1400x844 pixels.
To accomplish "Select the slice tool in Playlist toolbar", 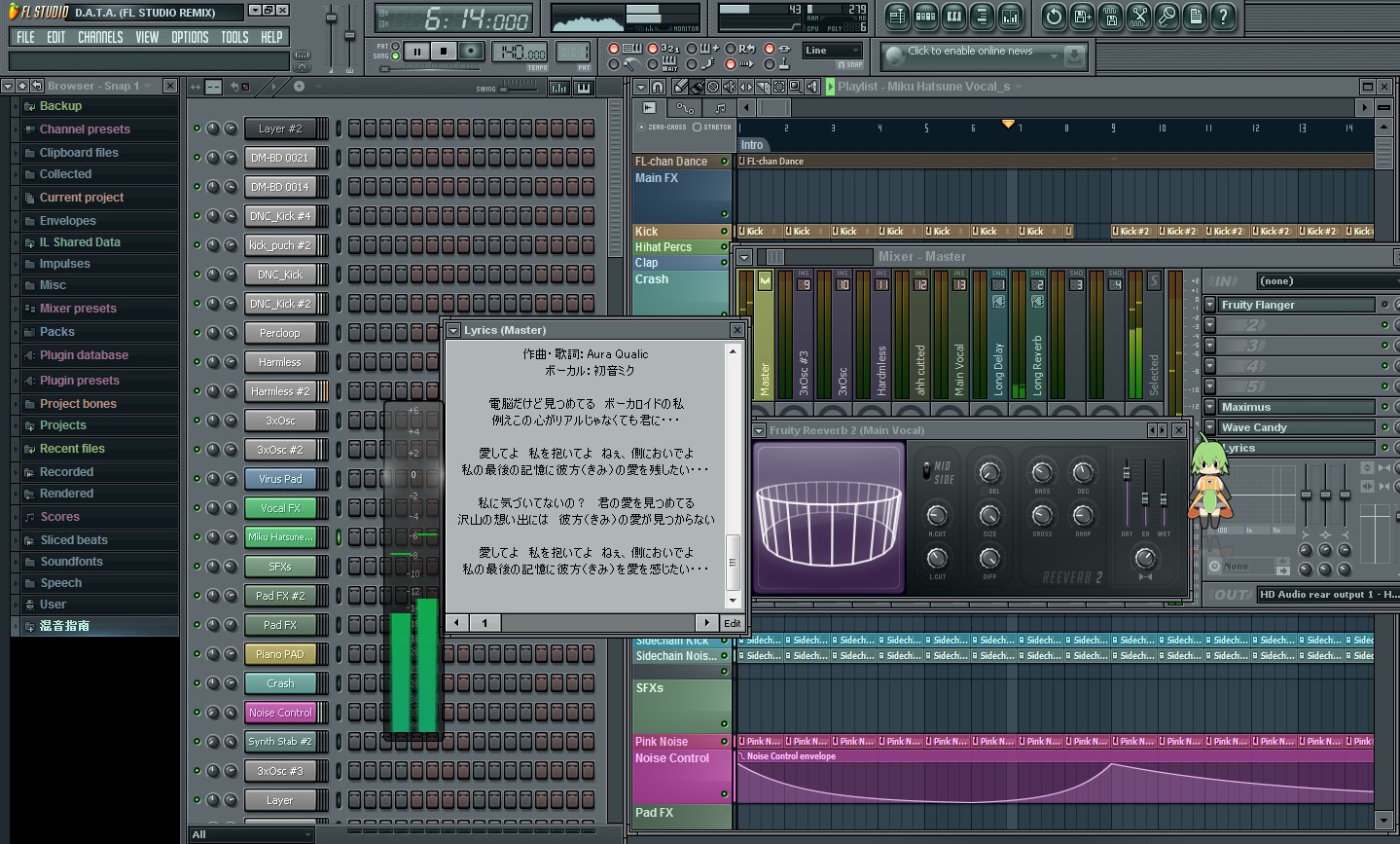I will (763, 87).
